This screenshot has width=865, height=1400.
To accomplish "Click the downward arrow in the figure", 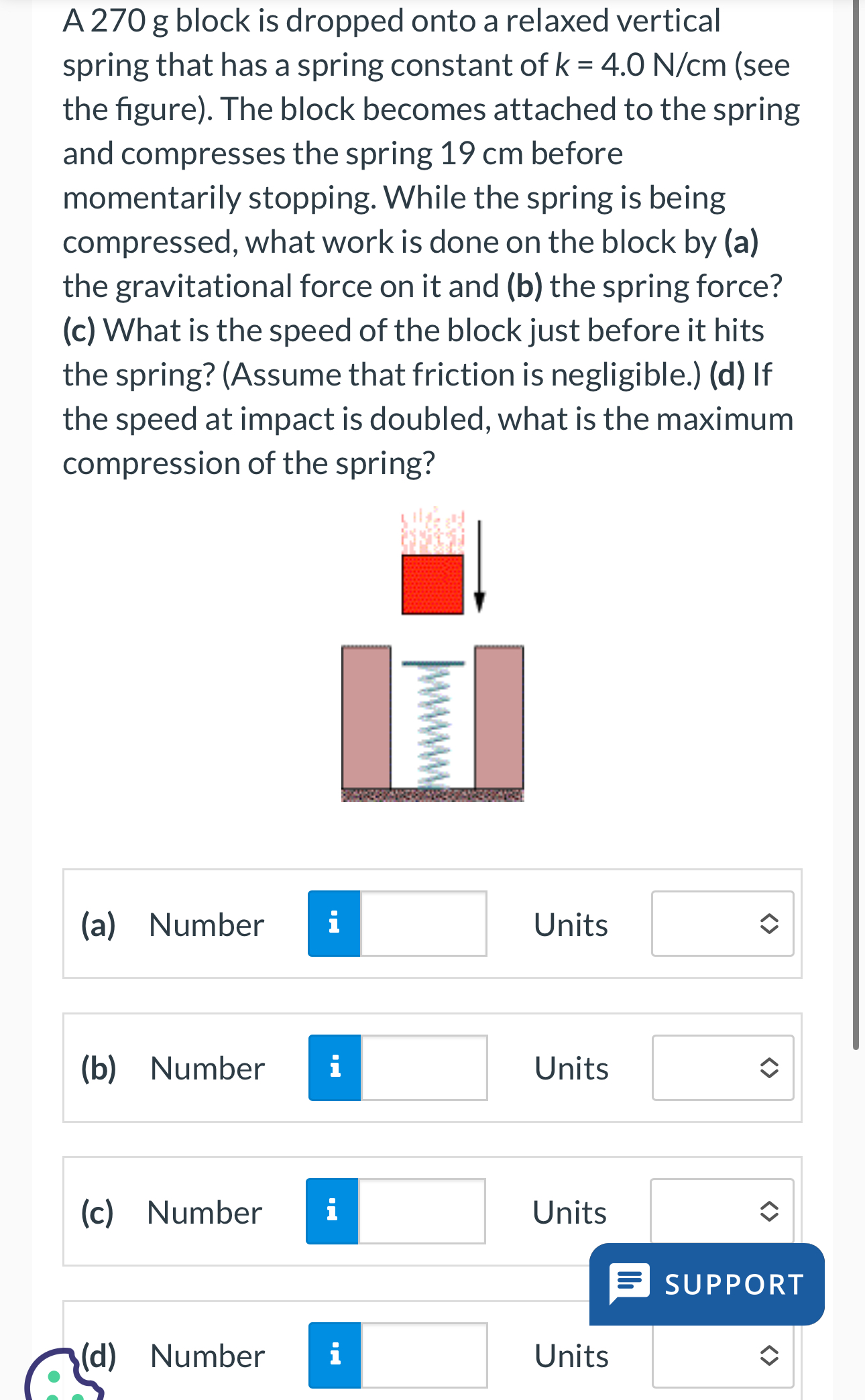I will (x=478, y=567).
